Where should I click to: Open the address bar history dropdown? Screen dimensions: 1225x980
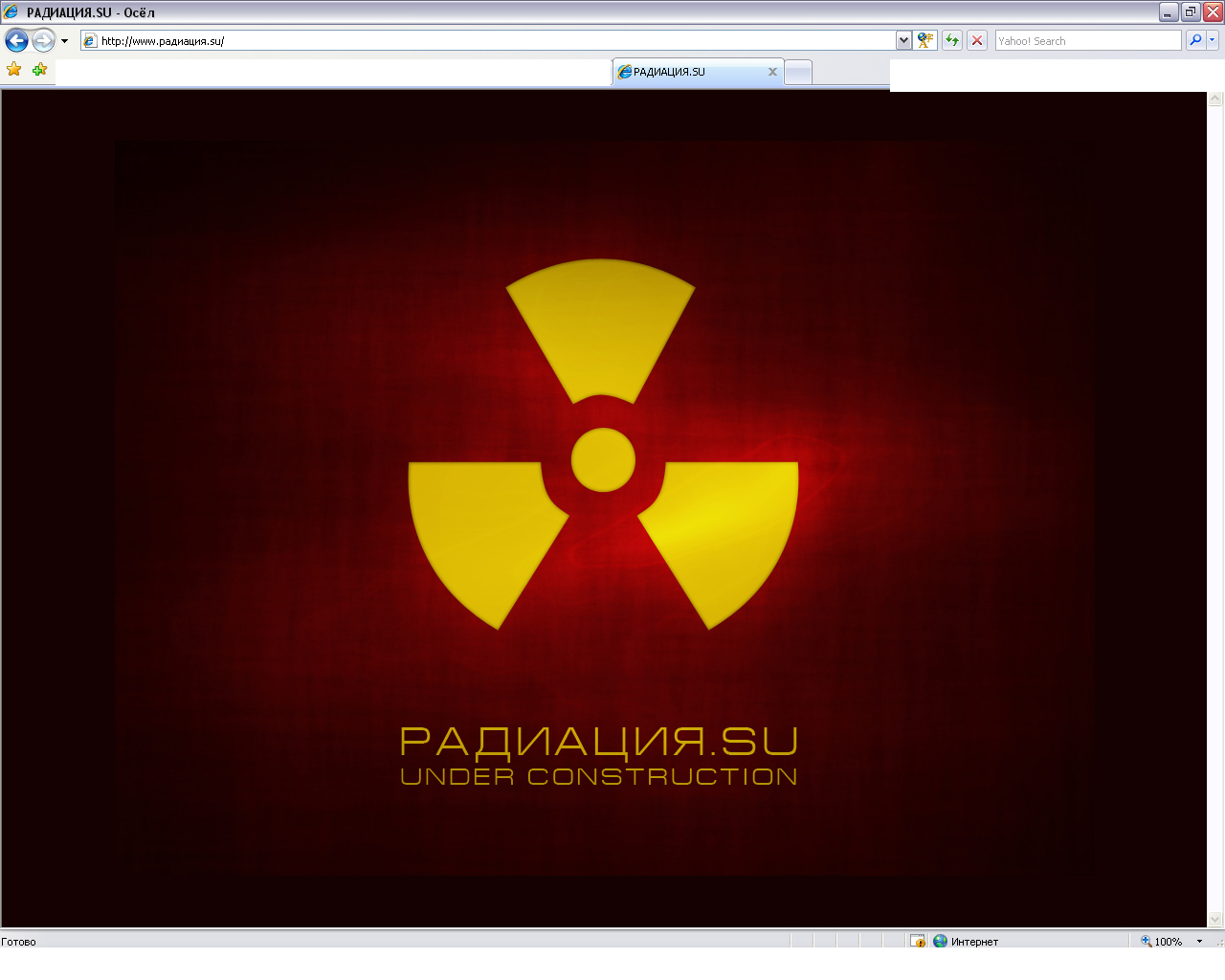pos(902,40)
